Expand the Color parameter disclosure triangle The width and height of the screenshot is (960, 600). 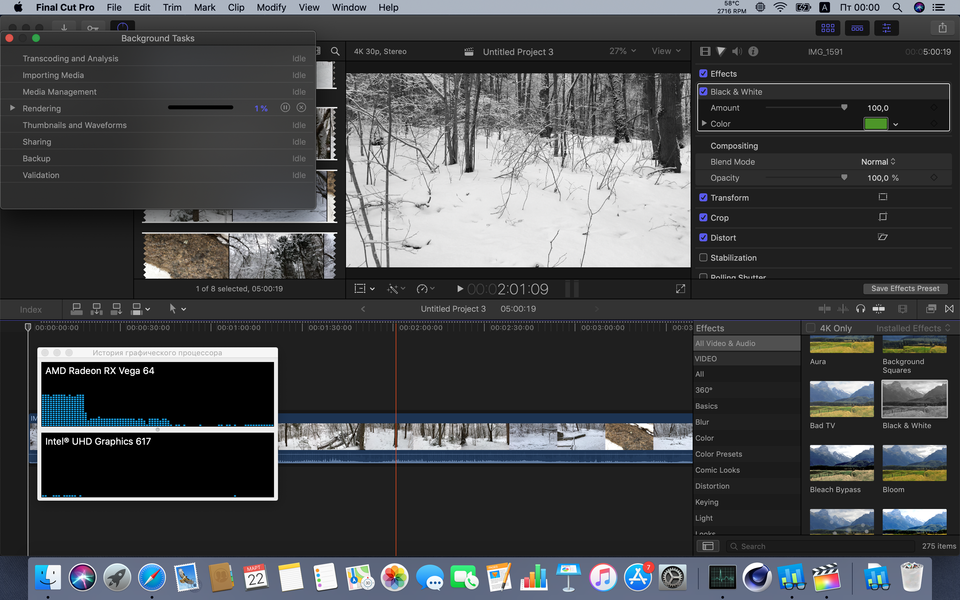(x=704, y=124)
